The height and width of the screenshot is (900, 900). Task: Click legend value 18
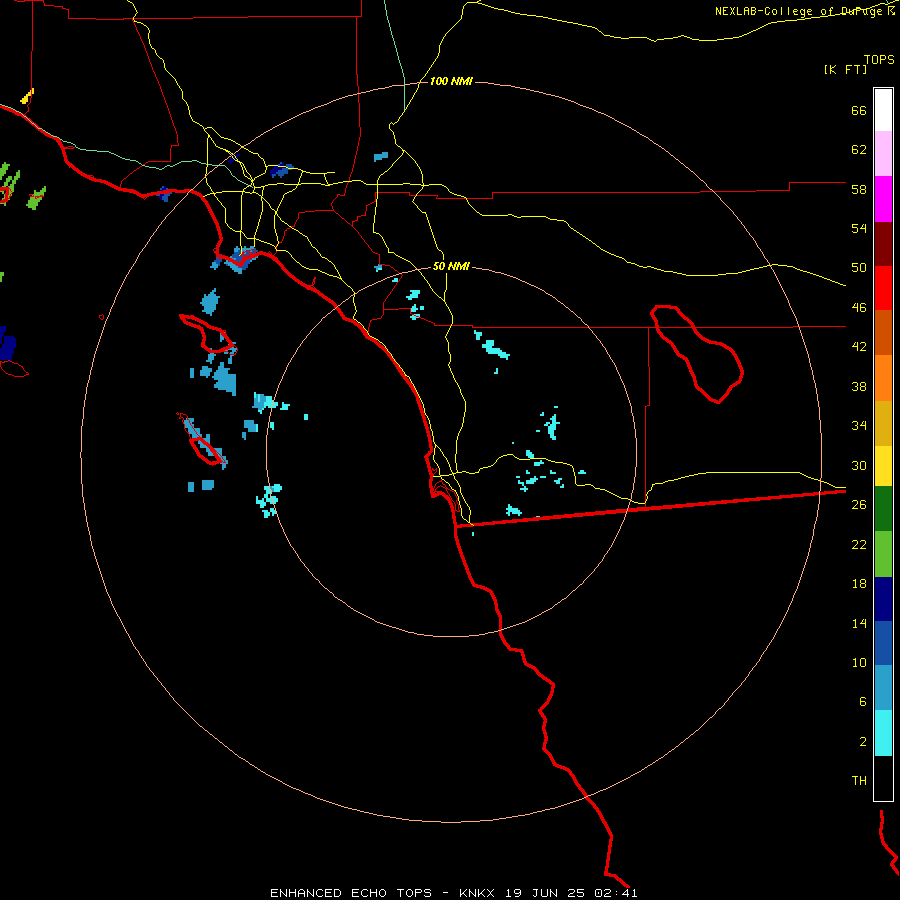[859, 584]
